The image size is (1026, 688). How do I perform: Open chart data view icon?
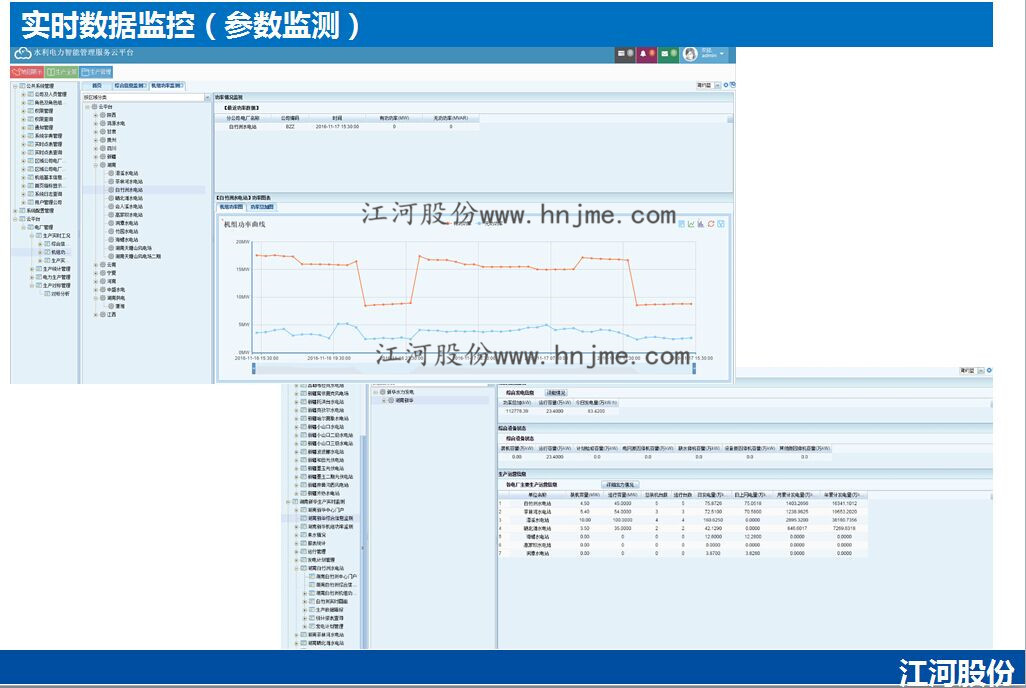pyautogui.click(x=681, y=224)
